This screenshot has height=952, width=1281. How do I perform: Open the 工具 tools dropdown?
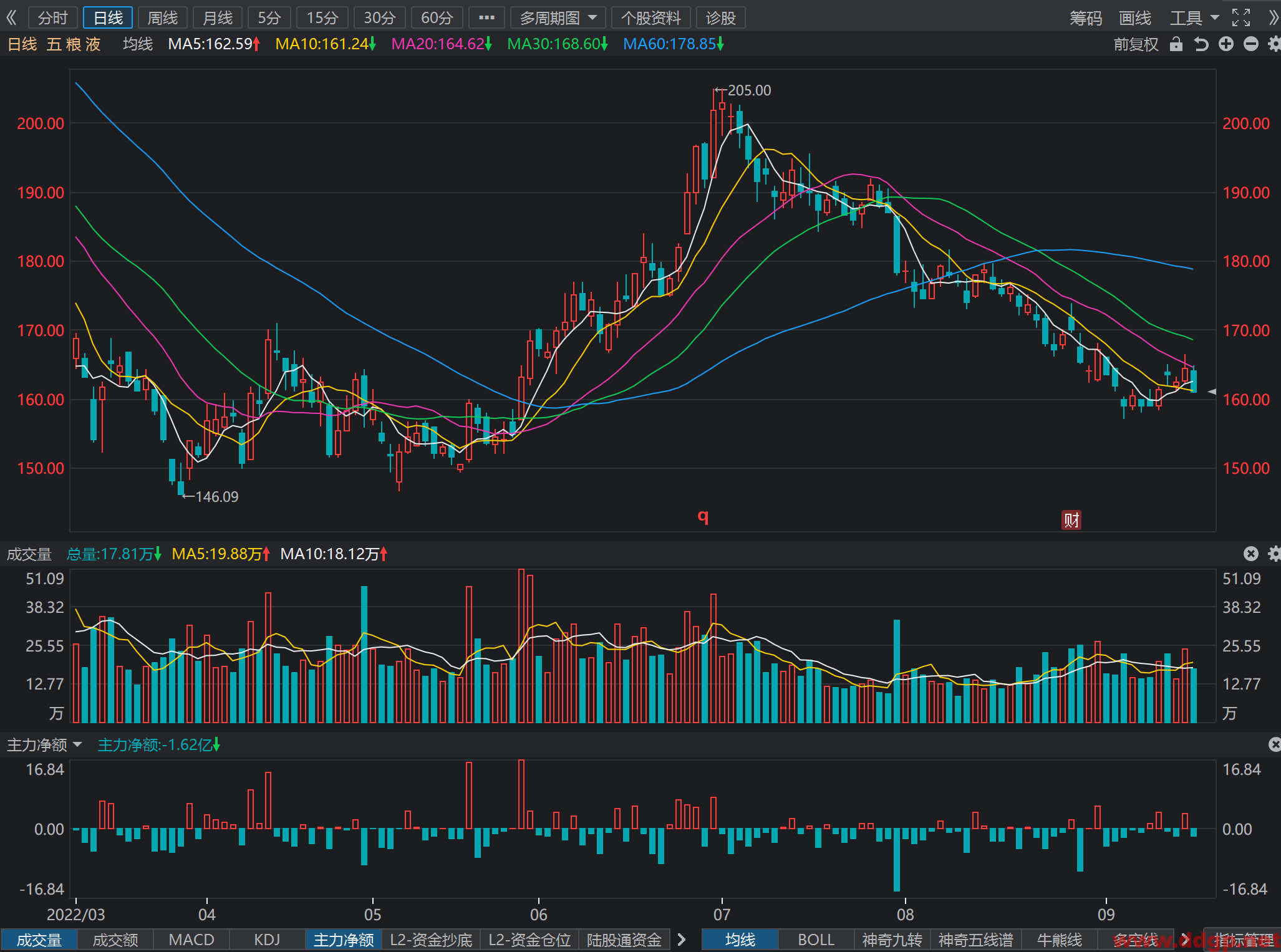pyautogui.click(x=1194, y=17)
